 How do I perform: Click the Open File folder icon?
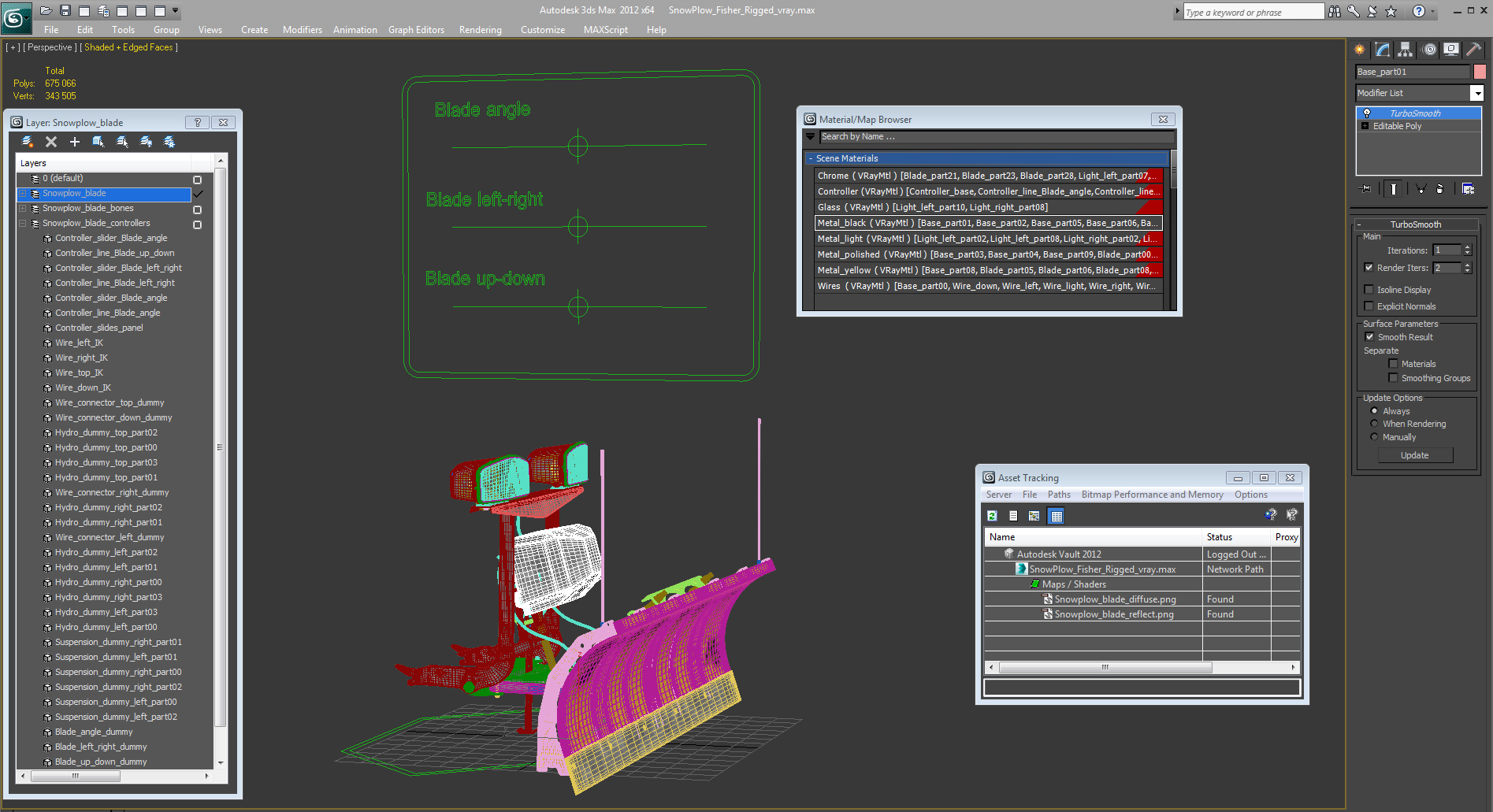[46, 11]
